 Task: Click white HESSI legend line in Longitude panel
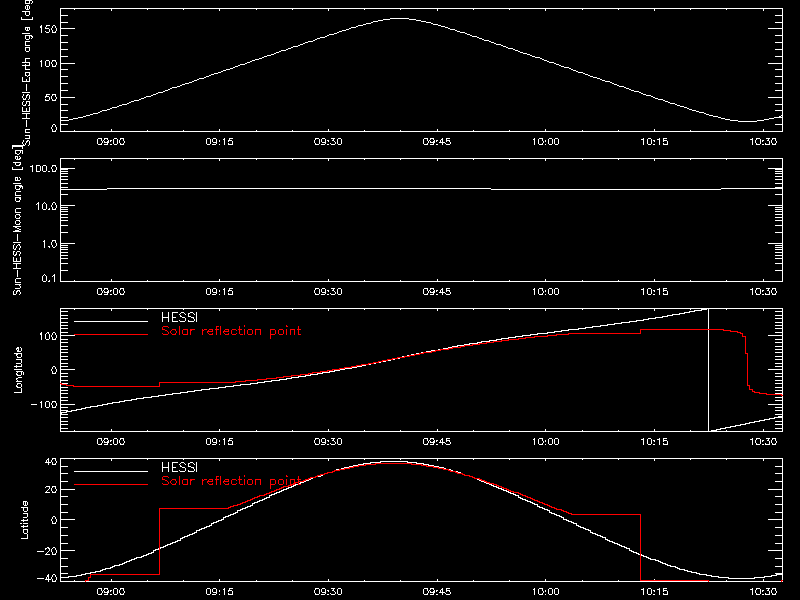111,321
